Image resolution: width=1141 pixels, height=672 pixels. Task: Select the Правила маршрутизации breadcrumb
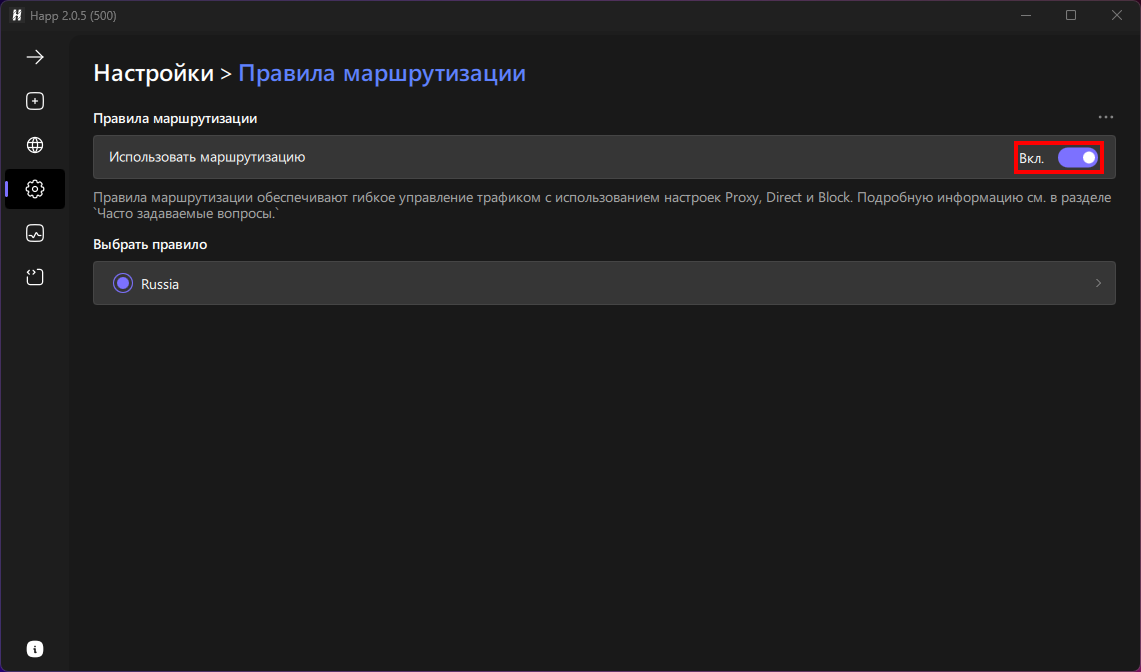(x=382, y=73)
